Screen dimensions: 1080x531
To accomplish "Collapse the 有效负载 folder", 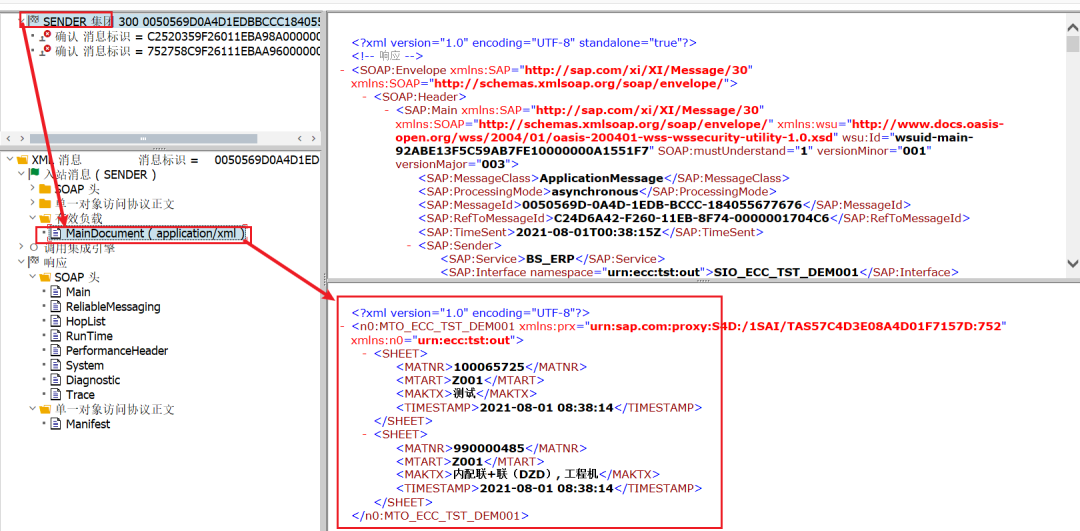I will click(x=32, y=218).
